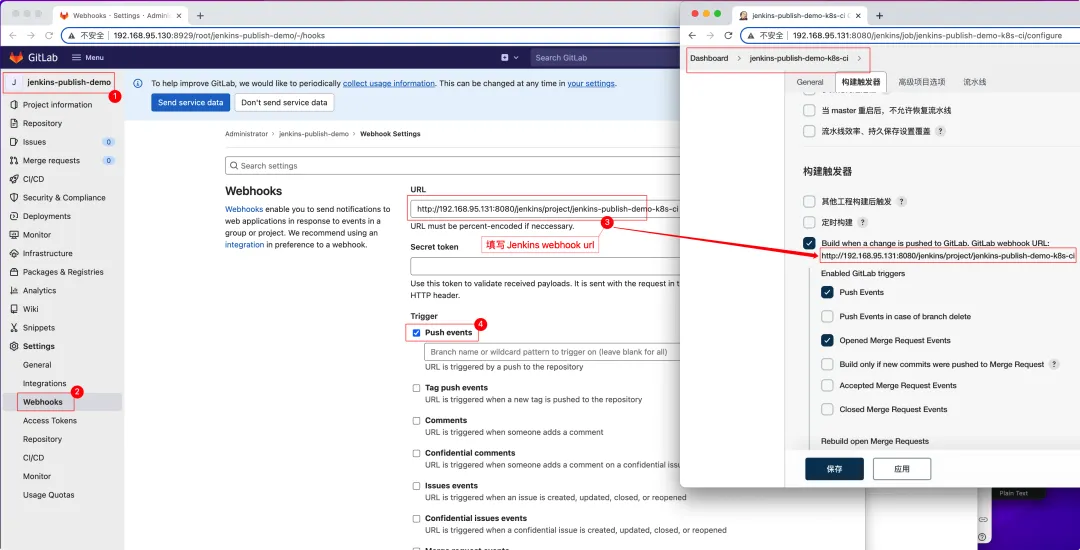Click help icon next to 定时构建
The height and width of the screenshot is (550, 1080).
(x=862, y=222)
